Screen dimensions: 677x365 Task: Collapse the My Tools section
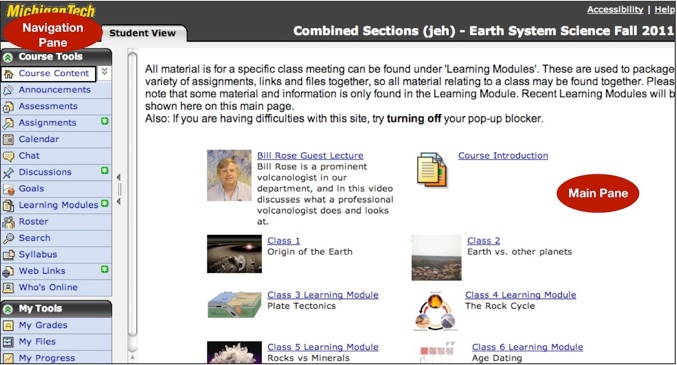[7, 309]
